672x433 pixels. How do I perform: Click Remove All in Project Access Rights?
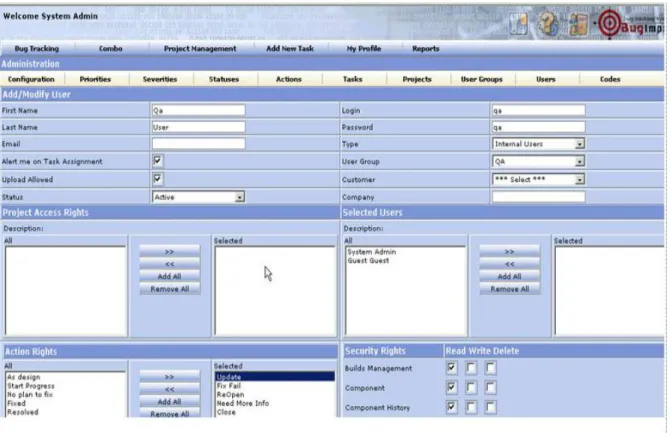(x=169, y=289)
